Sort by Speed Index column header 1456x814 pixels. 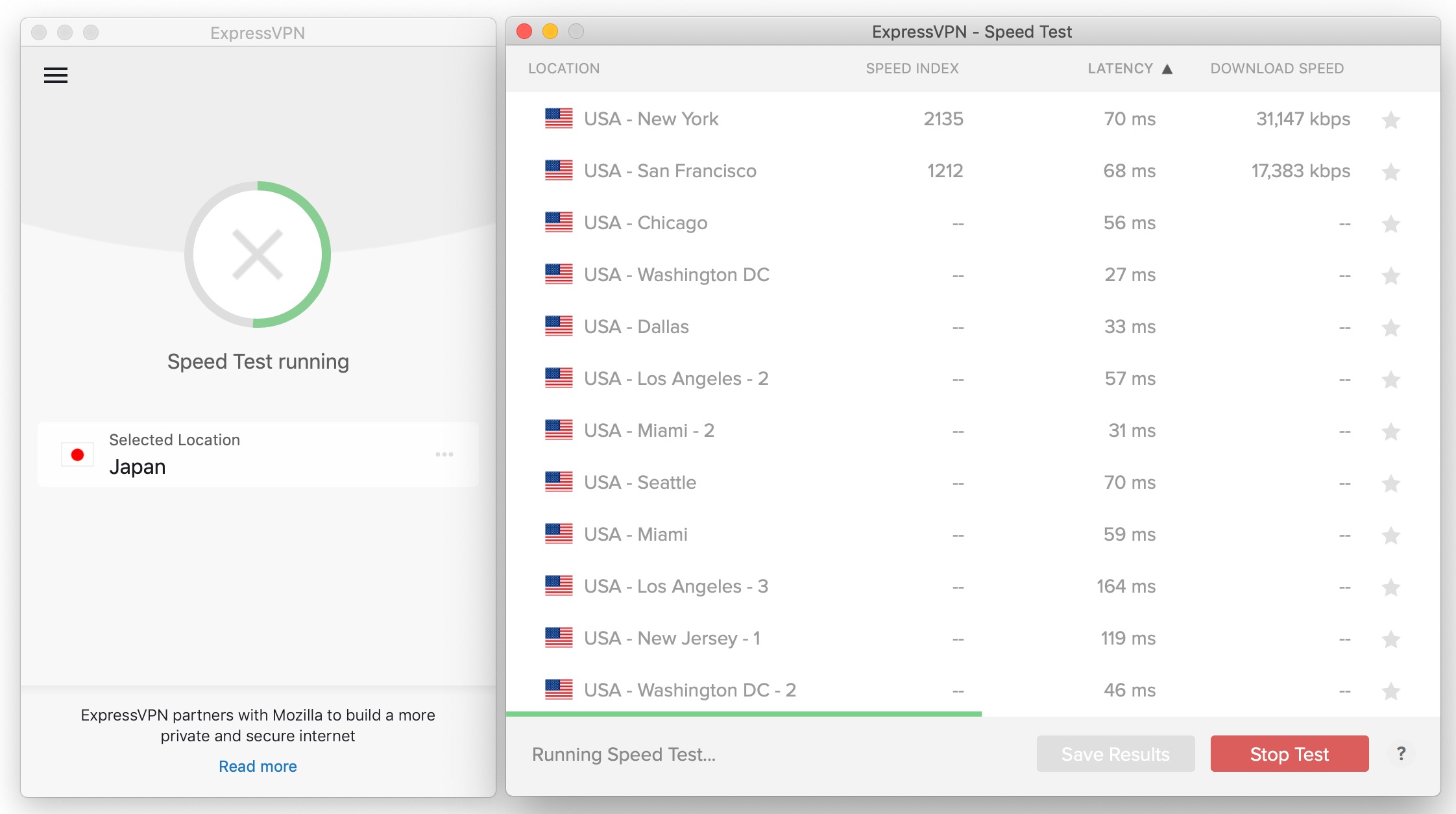tap(912, 69)
